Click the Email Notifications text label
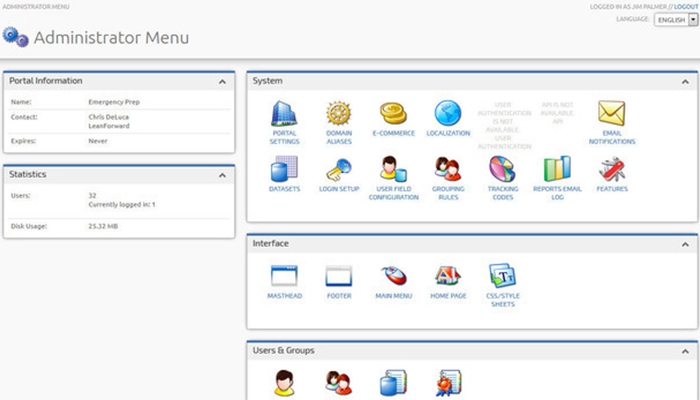The width and height of the screenshot is (700, 400). click(x=612, y=137)
